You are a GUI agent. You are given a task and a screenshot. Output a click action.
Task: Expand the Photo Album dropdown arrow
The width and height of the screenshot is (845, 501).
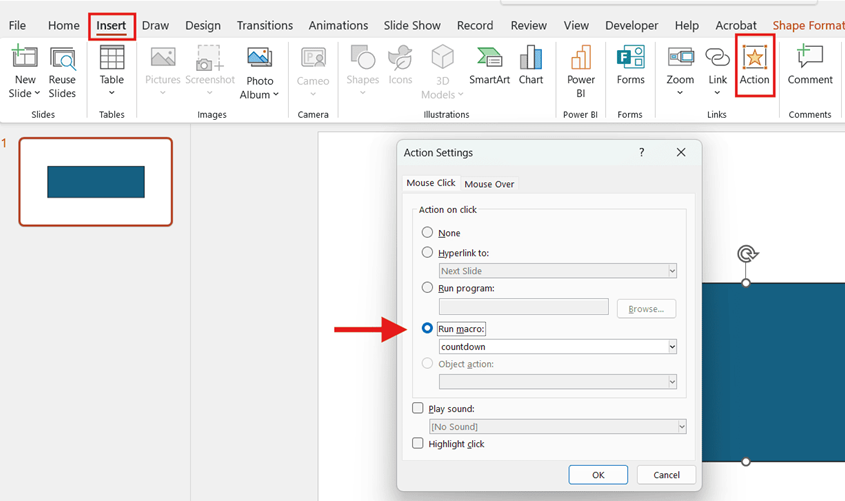click(275, 95)
